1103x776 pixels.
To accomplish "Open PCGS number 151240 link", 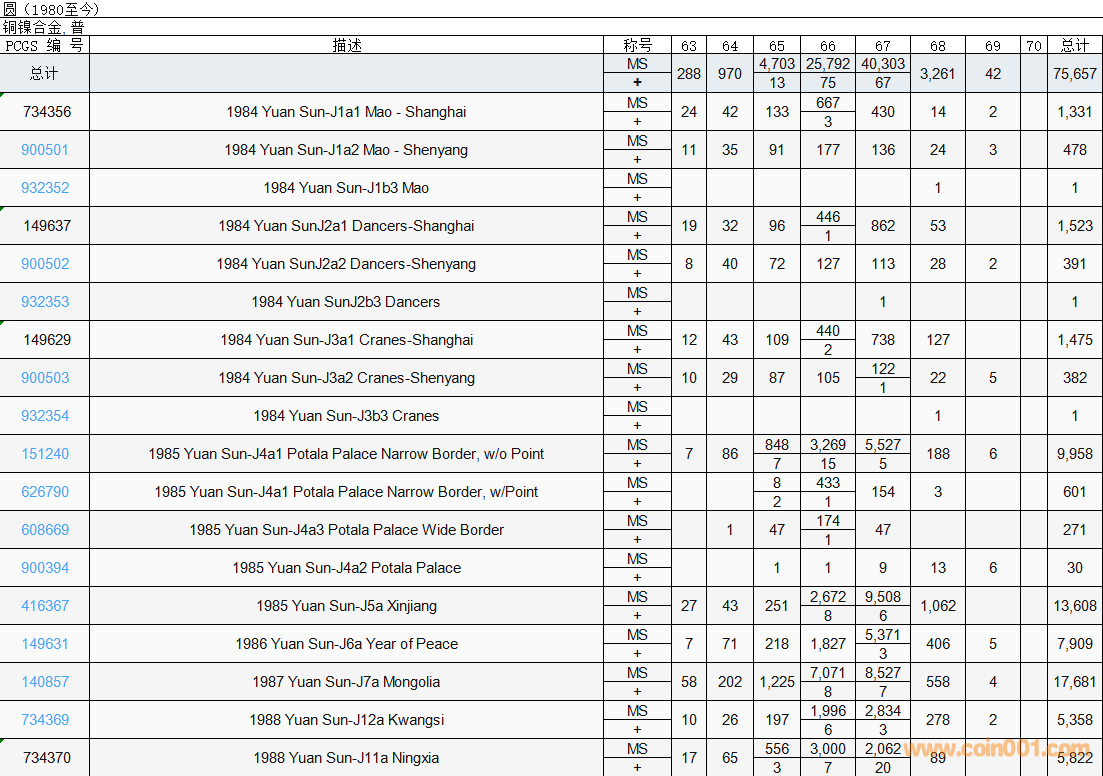I will [x=45, y=454].
